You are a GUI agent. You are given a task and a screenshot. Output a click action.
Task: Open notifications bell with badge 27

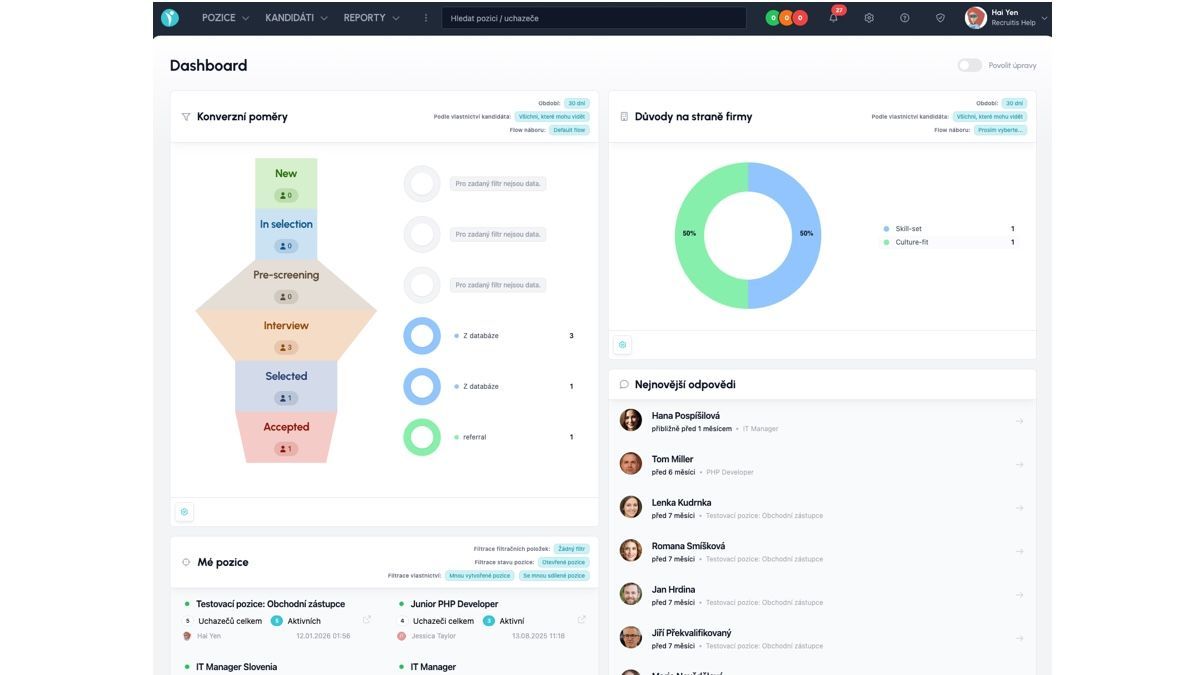click(834, 17)
